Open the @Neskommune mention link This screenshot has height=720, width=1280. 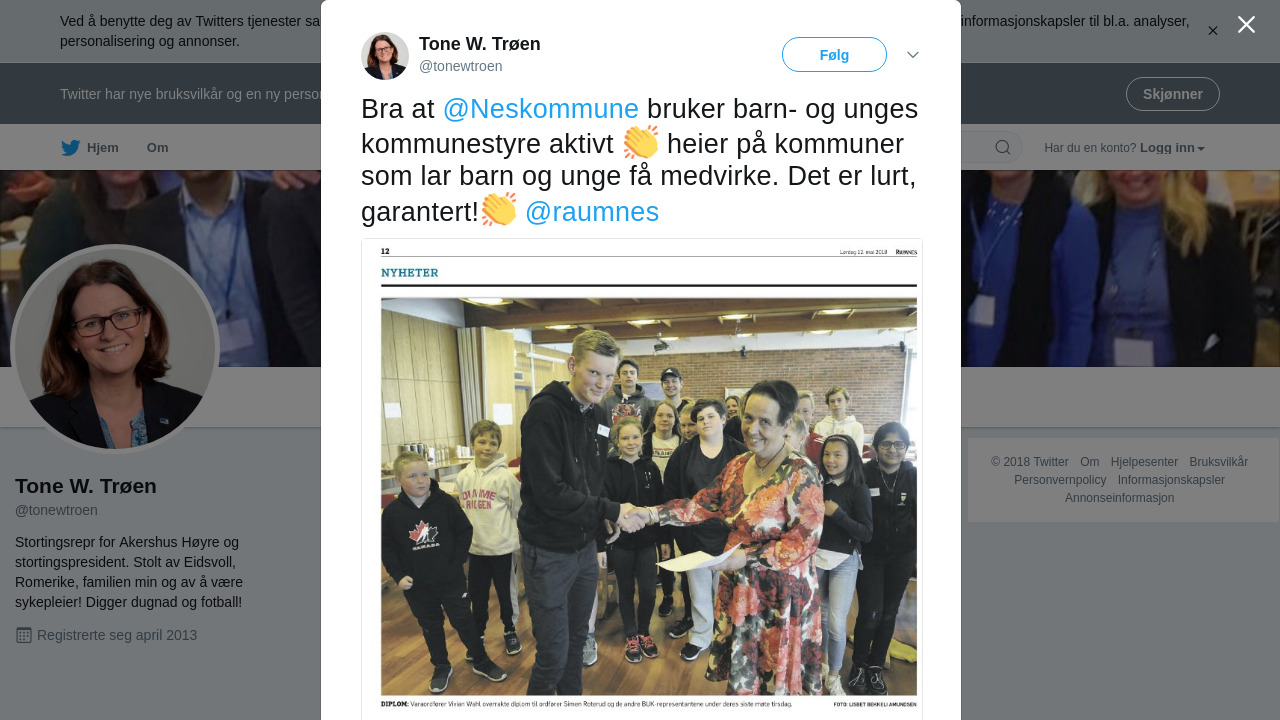coord(540,109)
